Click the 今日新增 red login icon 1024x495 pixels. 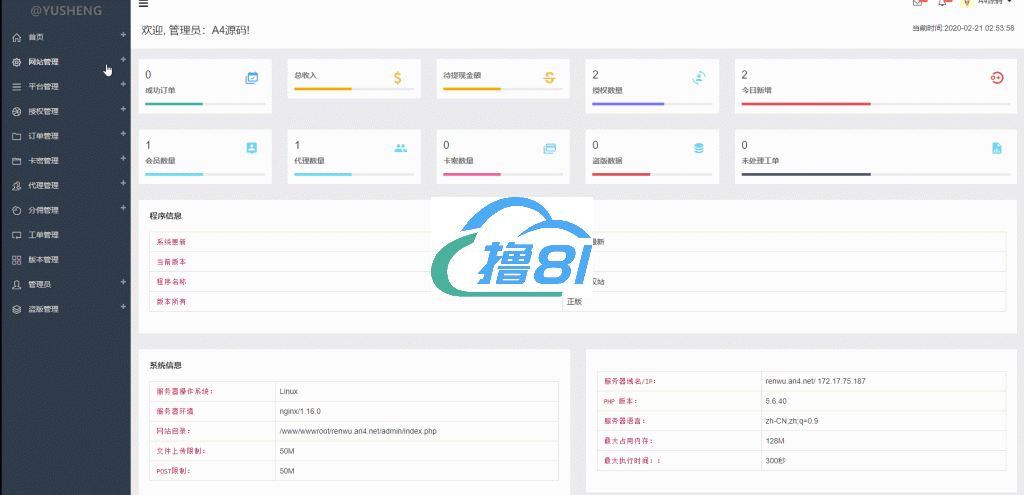[996, 77]
